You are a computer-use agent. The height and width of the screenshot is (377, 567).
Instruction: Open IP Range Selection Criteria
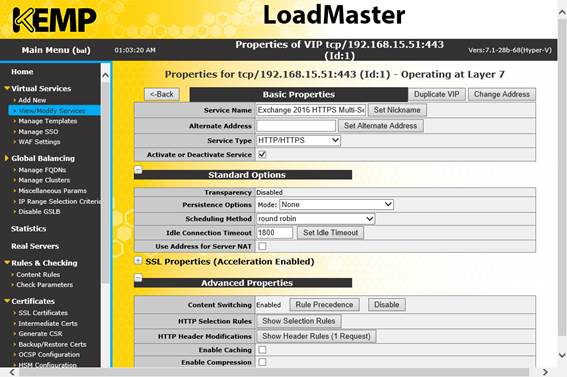tap(59, 201)
